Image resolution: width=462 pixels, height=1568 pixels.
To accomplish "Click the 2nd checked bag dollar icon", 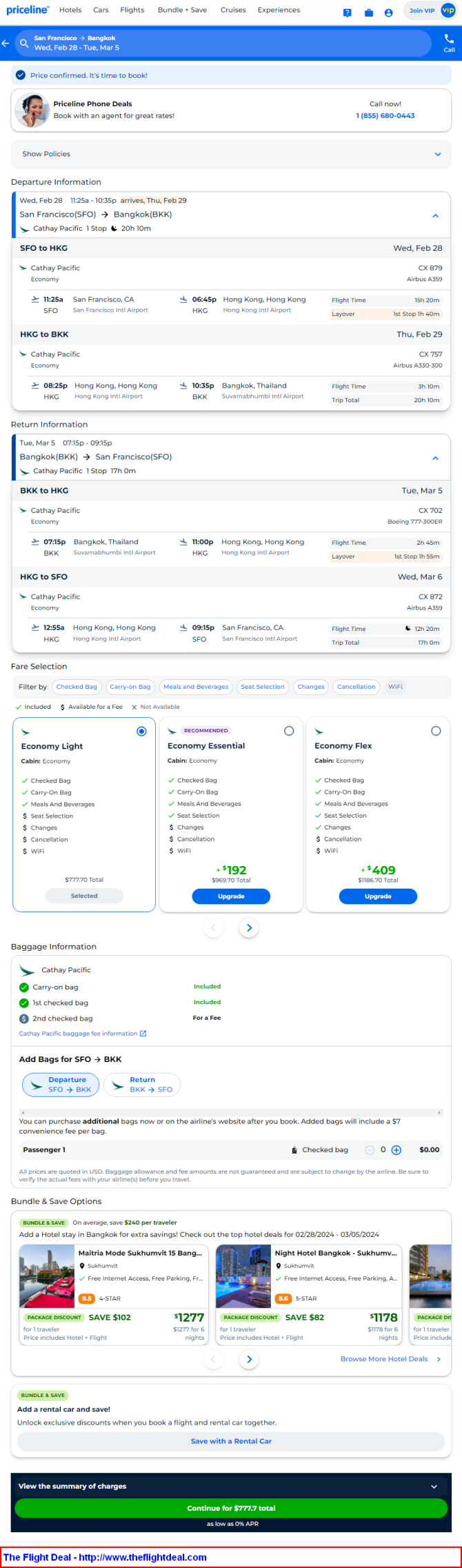I will (24, 1018).
